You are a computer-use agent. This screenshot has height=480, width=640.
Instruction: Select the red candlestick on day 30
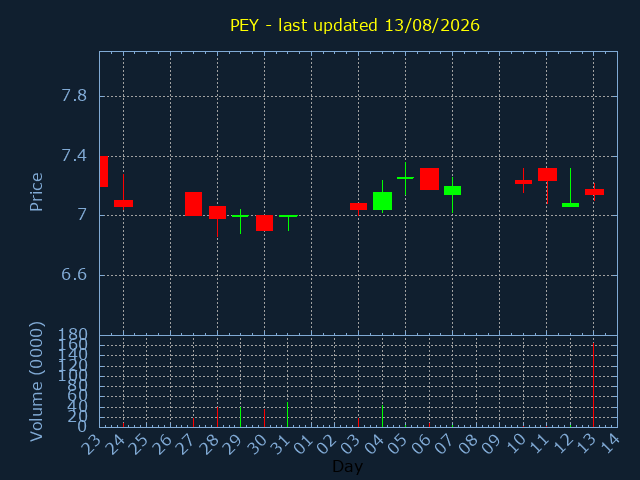[264, 223]
